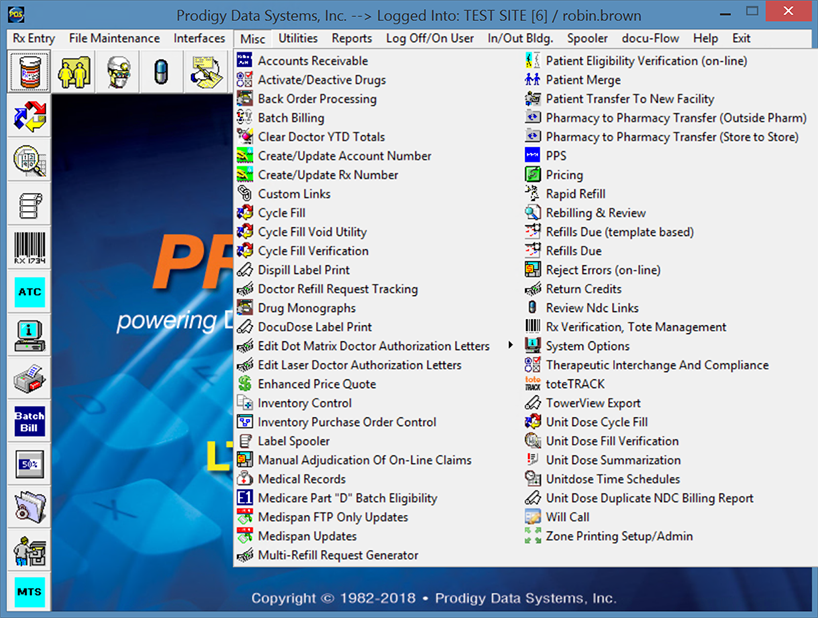Open the Reports menu
Image resolution: width=818 pixels, height=618 pixels.
pos(352,38)
